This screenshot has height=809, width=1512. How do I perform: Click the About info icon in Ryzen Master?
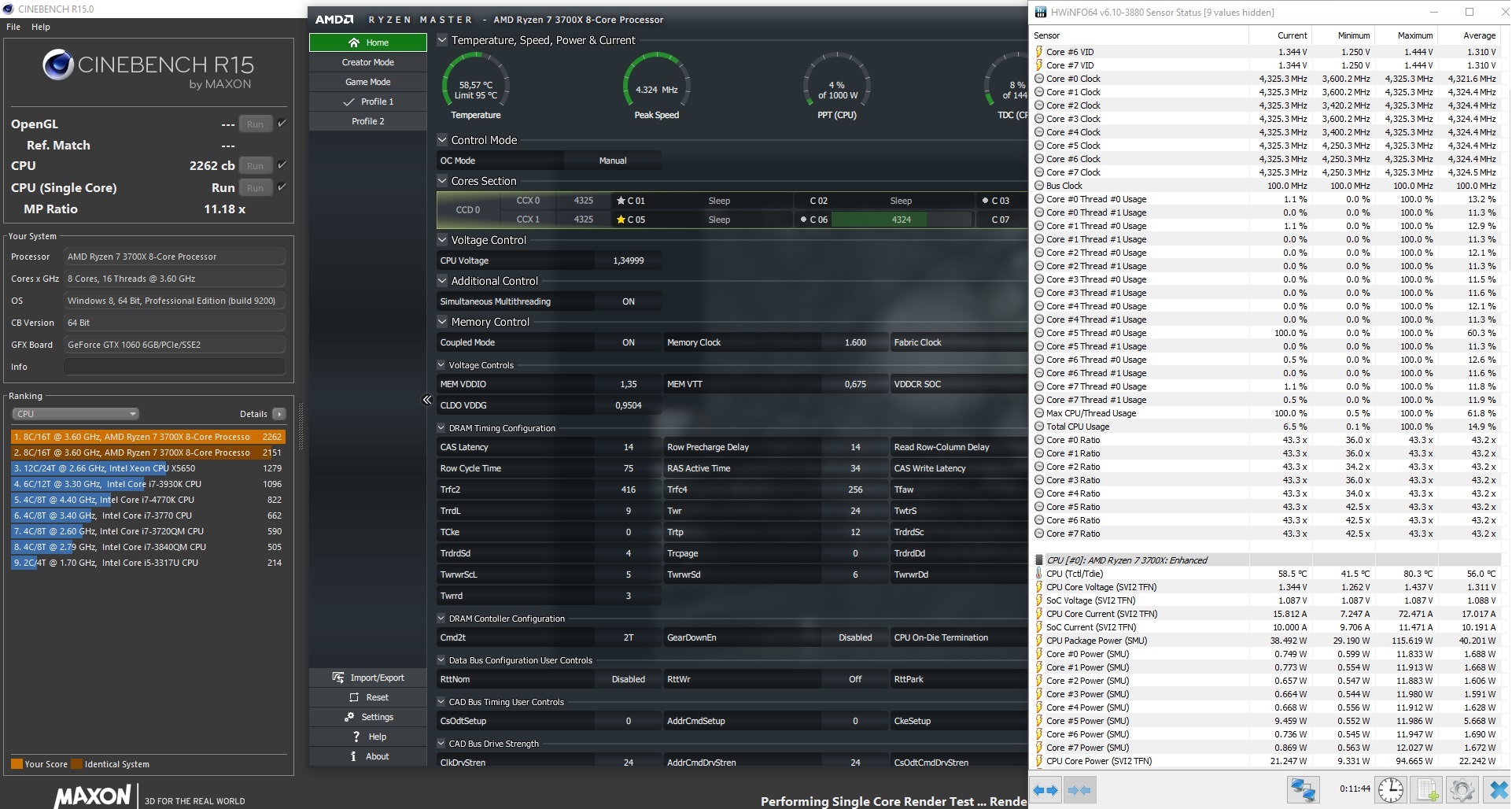click(x=353, y=756)
